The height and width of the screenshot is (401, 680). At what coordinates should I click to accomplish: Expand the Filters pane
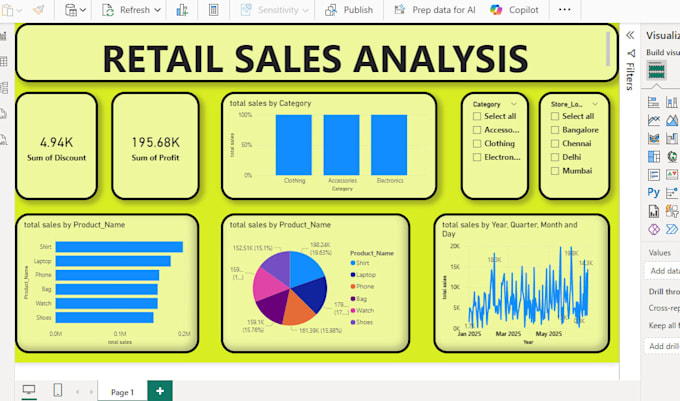click(631, 69)
